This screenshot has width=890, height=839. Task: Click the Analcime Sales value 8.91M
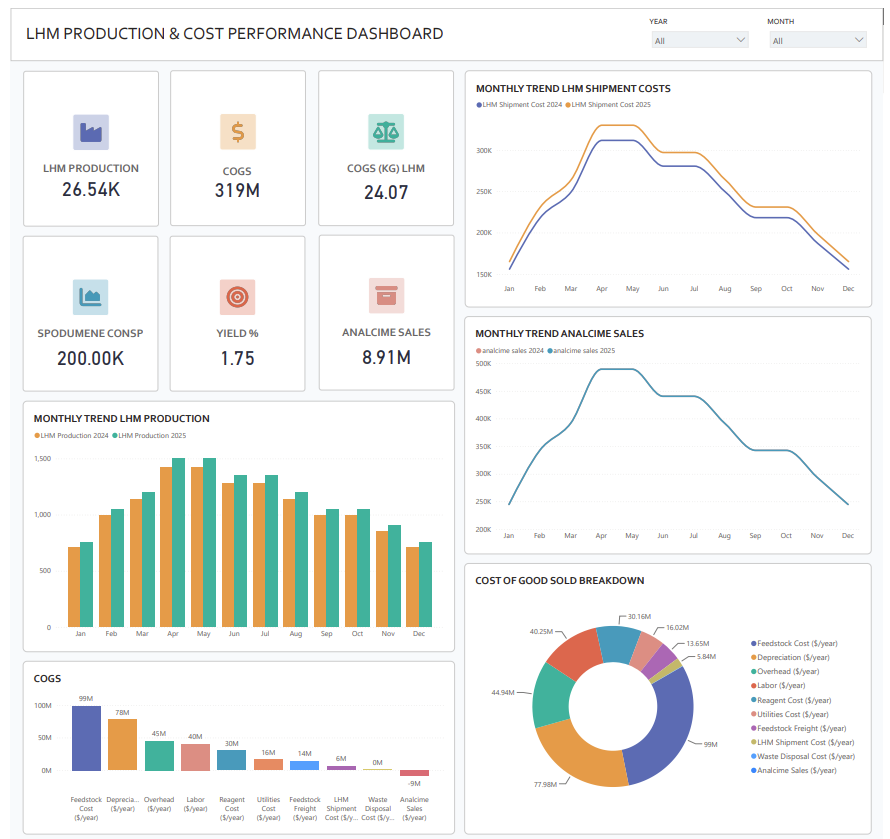click(387, 358)
